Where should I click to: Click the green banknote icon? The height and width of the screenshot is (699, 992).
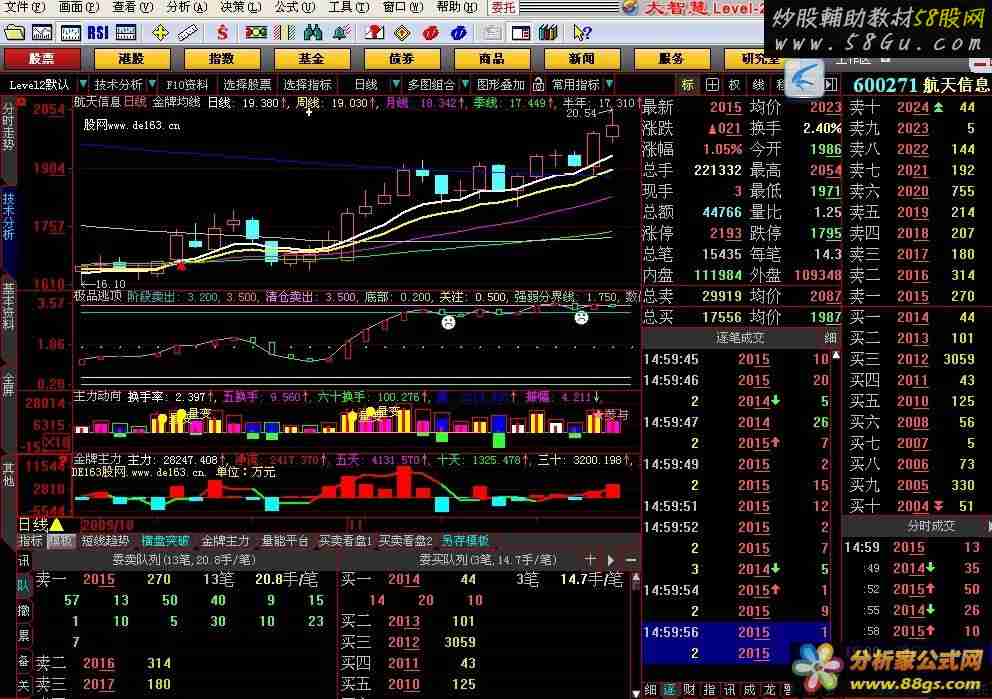(x=256, y=32)
